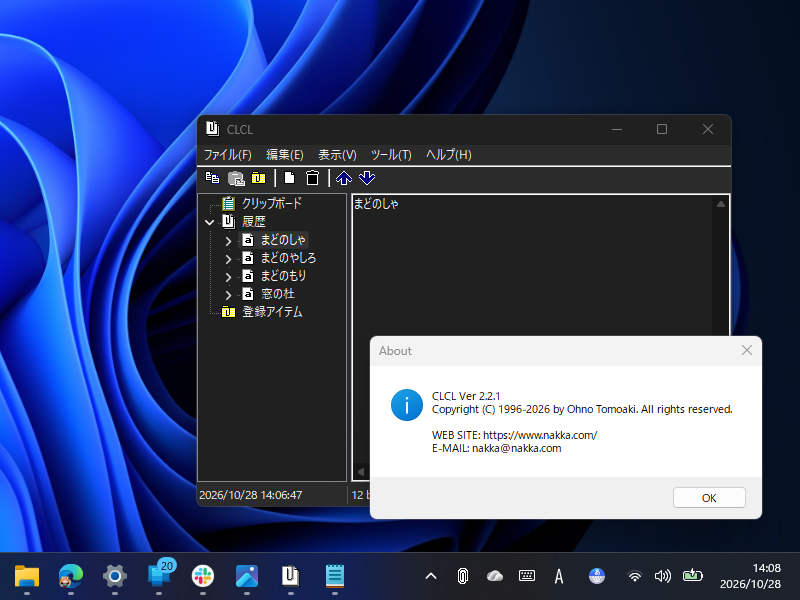
Task: Click the CLCL Ver 2.2.1 text
Action: coord(466,396)
